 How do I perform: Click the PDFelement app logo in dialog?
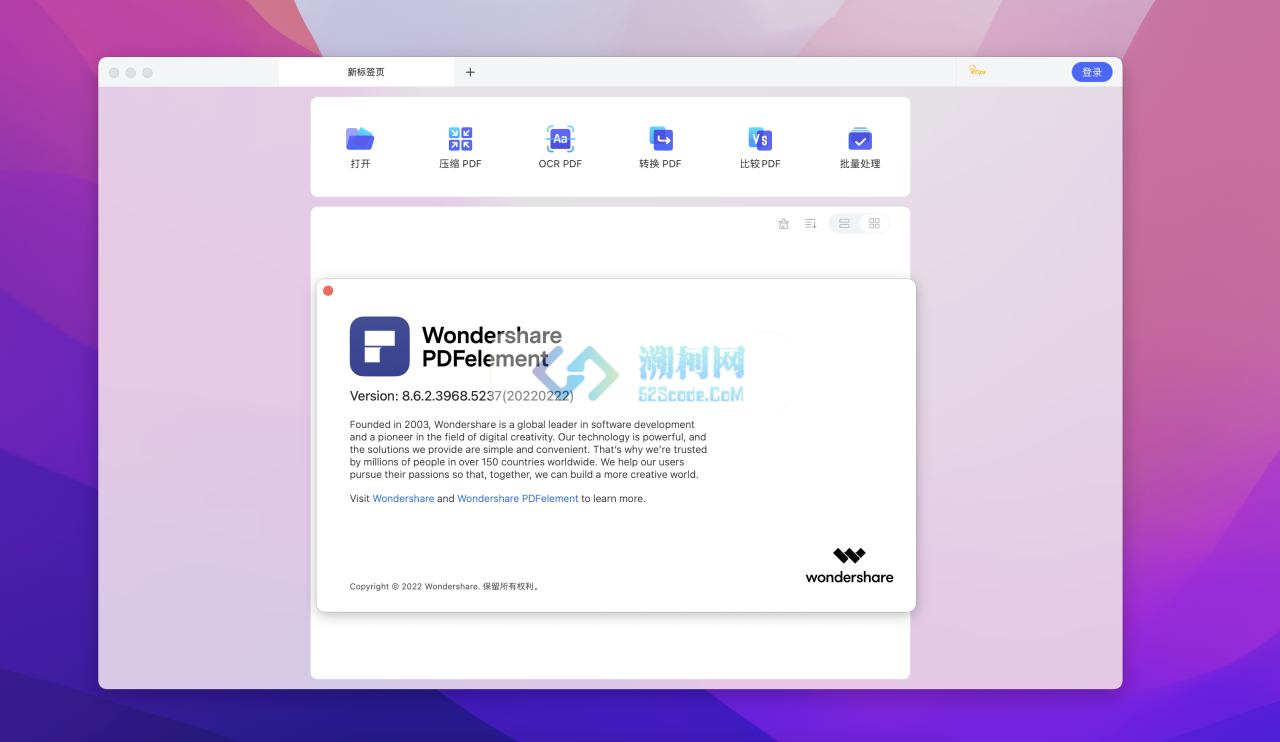click(380, 346)
